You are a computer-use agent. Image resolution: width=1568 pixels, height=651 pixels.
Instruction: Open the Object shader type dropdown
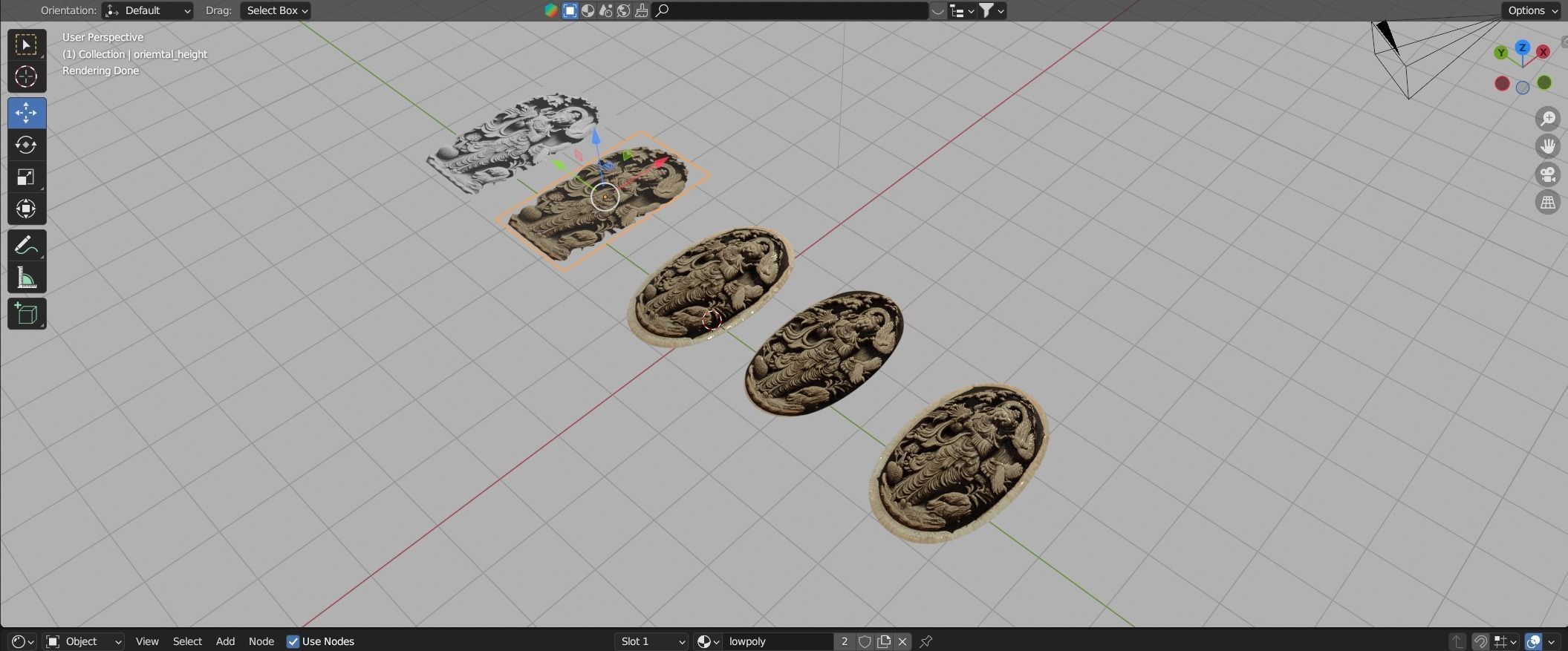click(x=82, y=641)
